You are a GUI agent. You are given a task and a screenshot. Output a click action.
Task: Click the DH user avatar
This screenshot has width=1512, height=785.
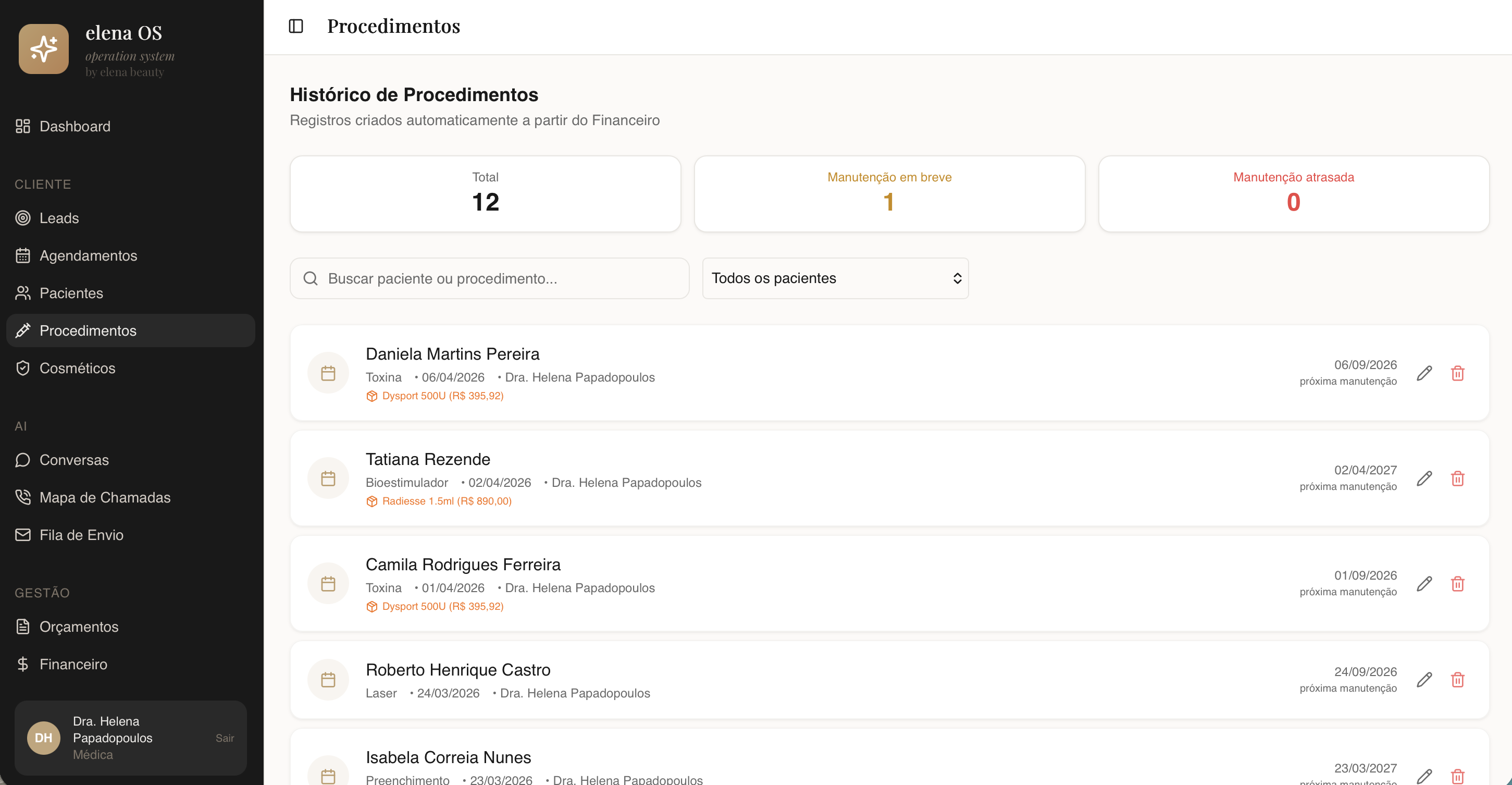click(x=43, y=738)
